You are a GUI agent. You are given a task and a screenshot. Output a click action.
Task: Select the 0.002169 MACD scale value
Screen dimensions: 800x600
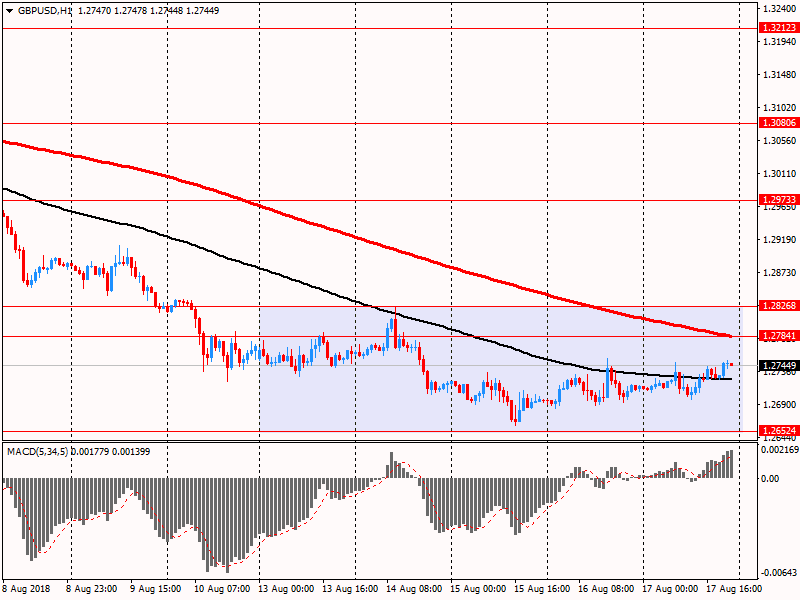pyautogui.click(x=780, y=450)
